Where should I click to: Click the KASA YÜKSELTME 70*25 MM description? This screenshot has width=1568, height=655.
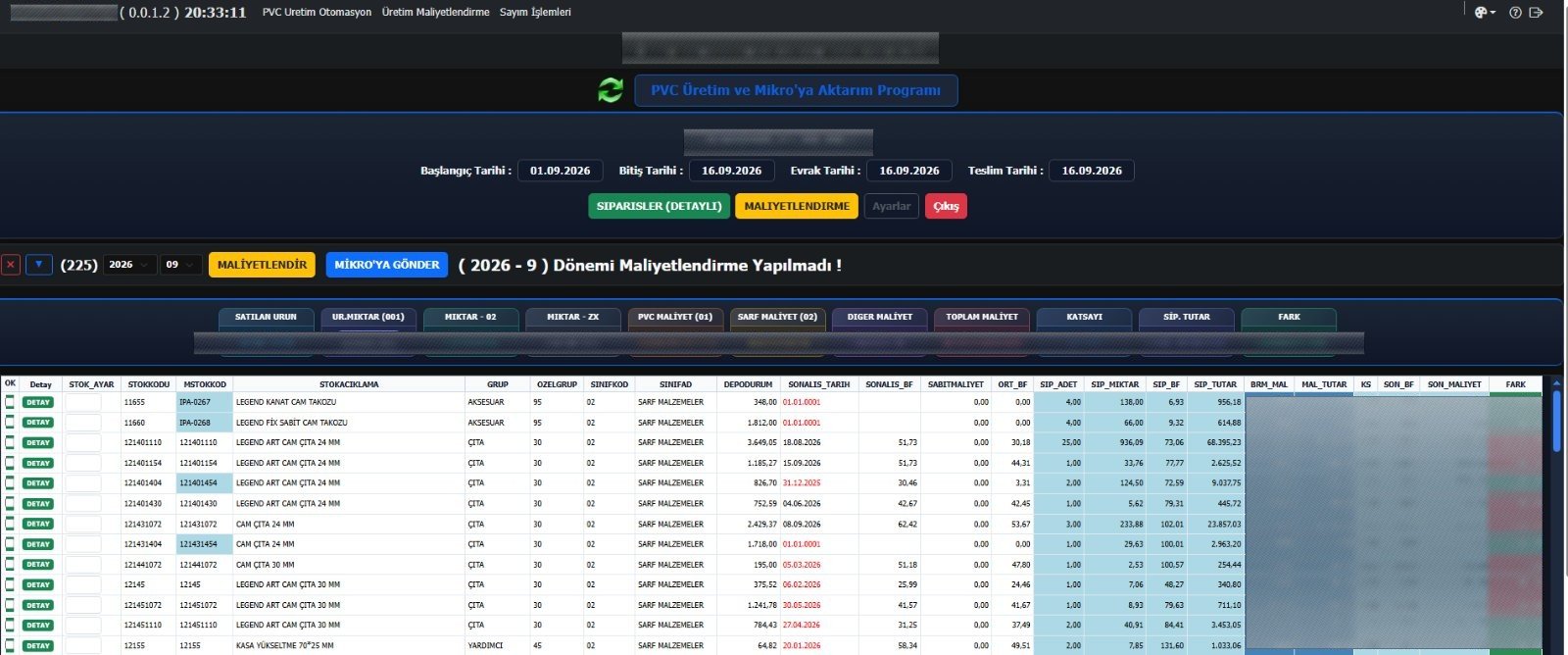point(285,645)
